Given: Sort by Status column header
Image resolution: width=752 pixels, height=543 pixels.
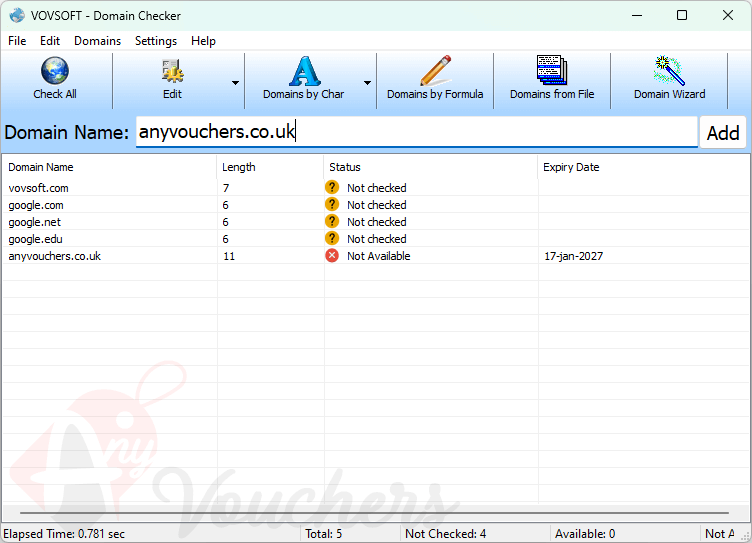Looking at the screenshot, I should (x=431, y=167).
